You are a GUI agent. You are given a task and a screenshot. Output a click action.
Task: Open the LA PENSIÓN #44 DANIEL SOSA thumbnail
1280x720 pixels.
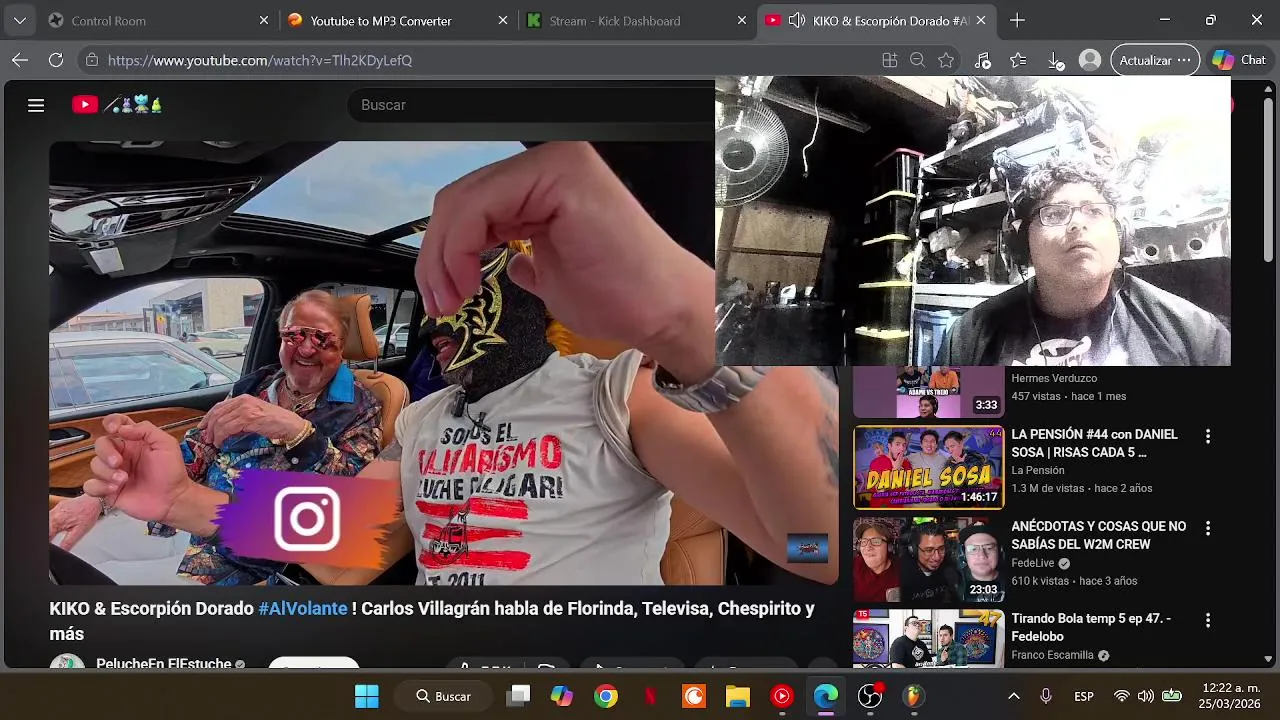click(928, 468)
